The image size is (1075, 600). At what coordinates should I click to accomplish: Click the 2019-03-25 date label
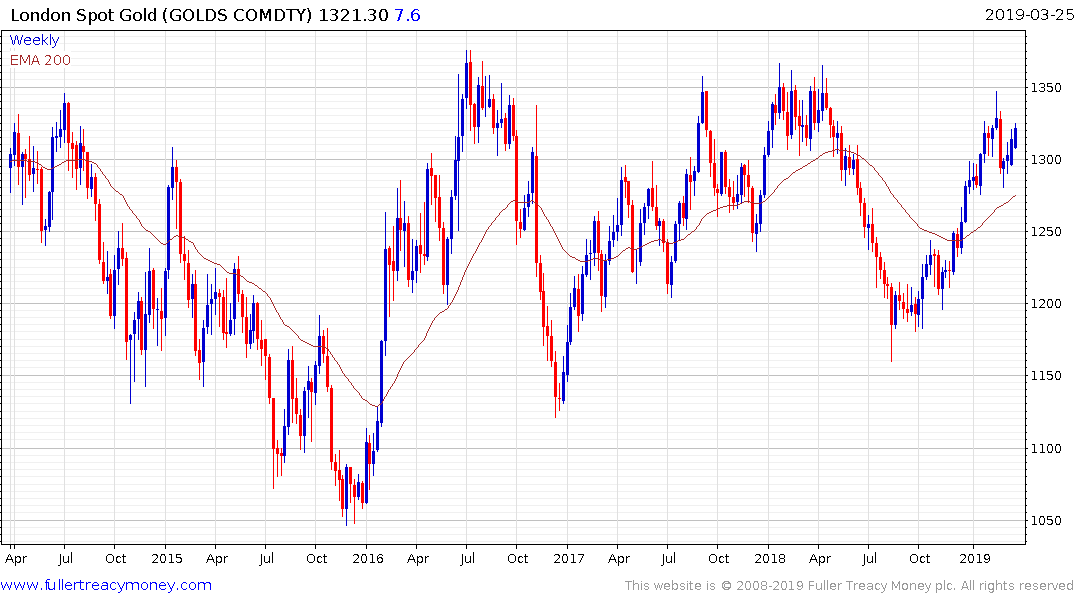pos(1029,15)
